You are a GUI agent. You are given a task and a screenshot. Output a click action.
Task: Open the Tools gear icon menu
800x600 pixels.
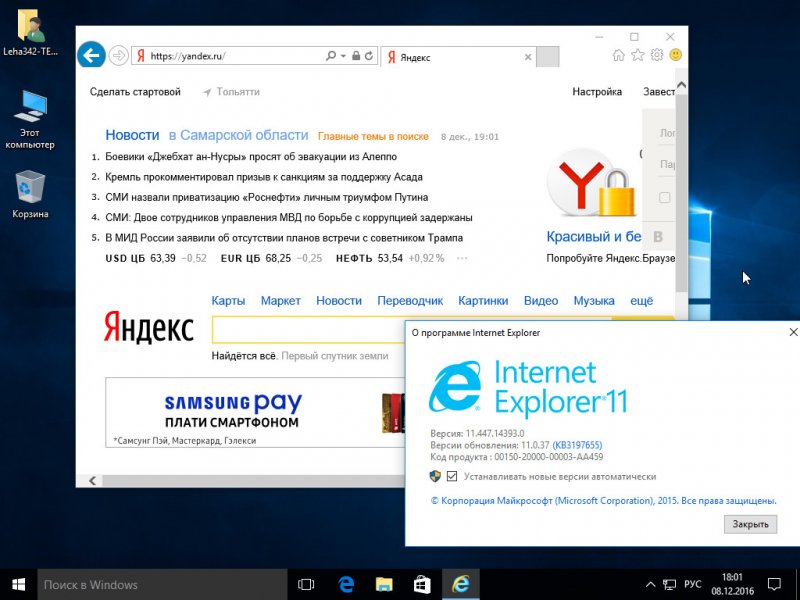657,55
